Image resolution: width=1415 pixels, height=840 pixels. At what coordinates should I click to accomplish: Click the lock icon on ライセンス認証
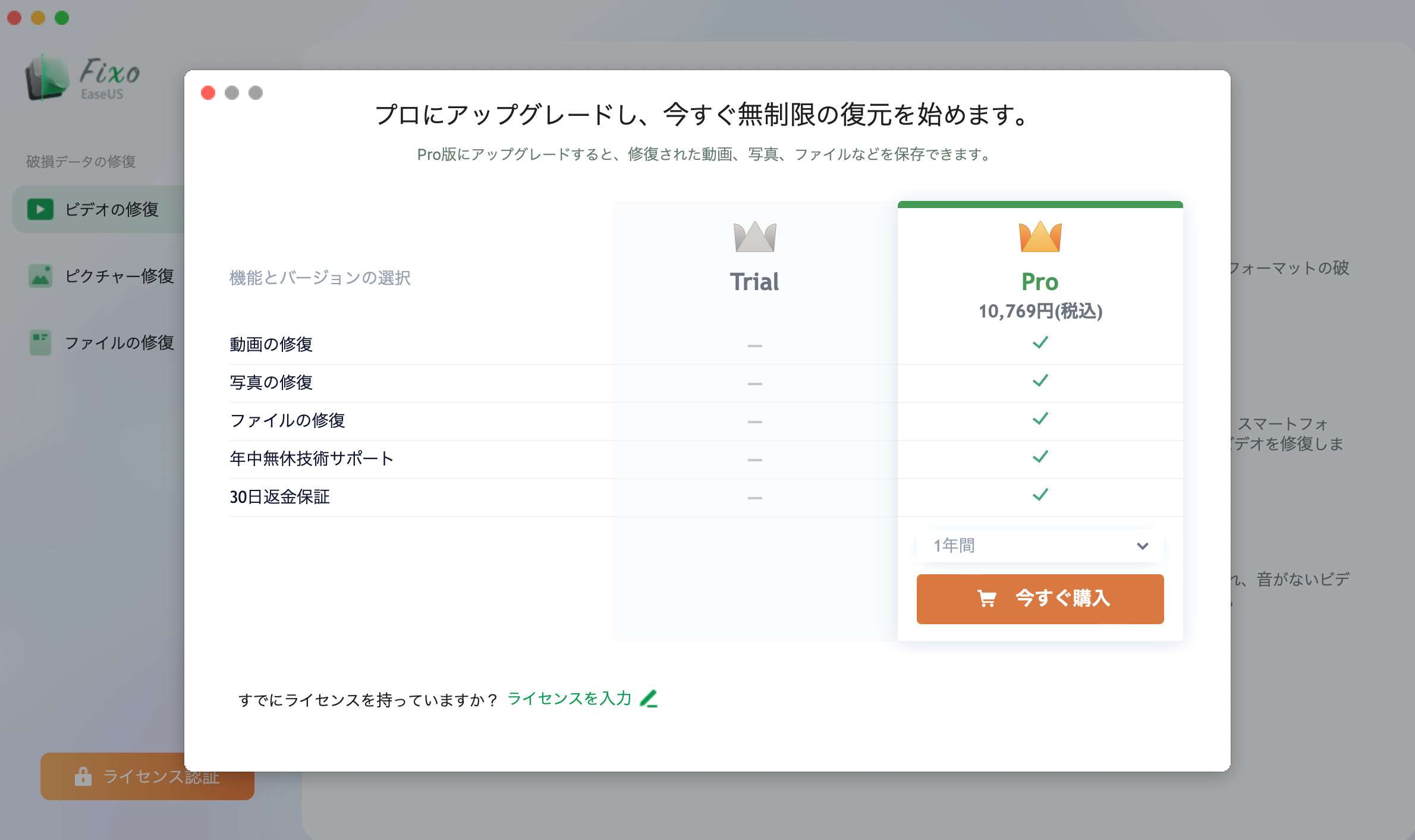click(x=83, y=776)
